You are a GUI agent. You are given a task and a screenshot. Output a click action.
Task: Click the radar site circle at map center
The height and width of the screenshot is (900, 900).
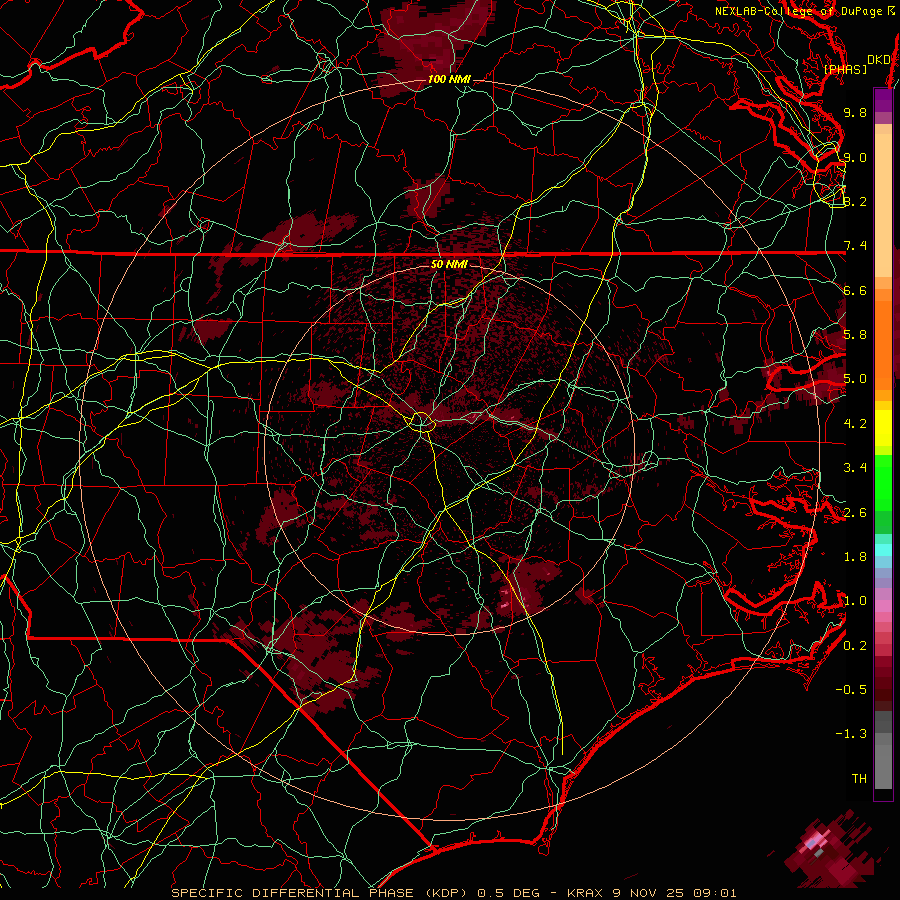[x=421, y=422]
